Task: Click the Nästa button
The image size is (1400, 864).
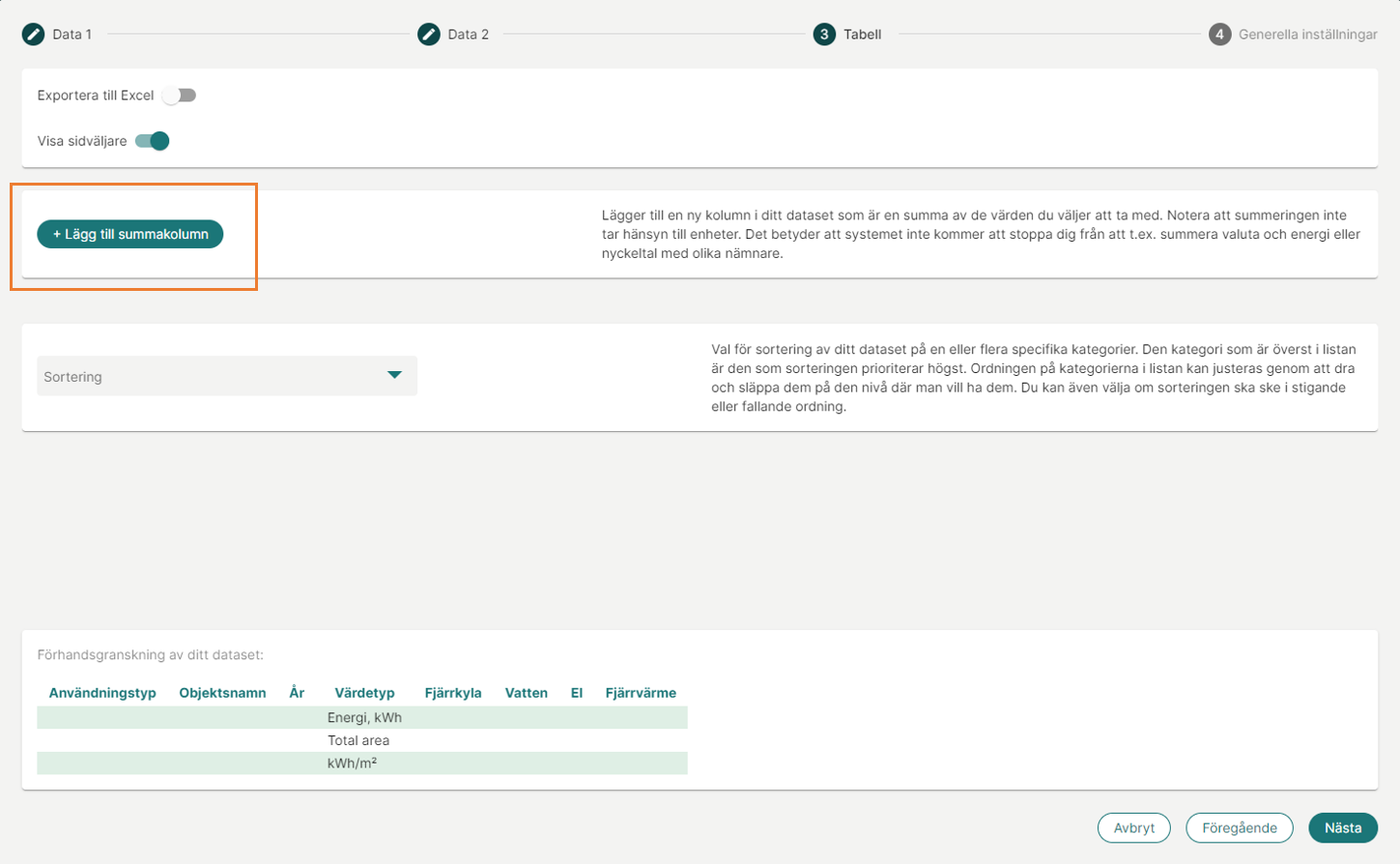Action: pos(1343,828)
